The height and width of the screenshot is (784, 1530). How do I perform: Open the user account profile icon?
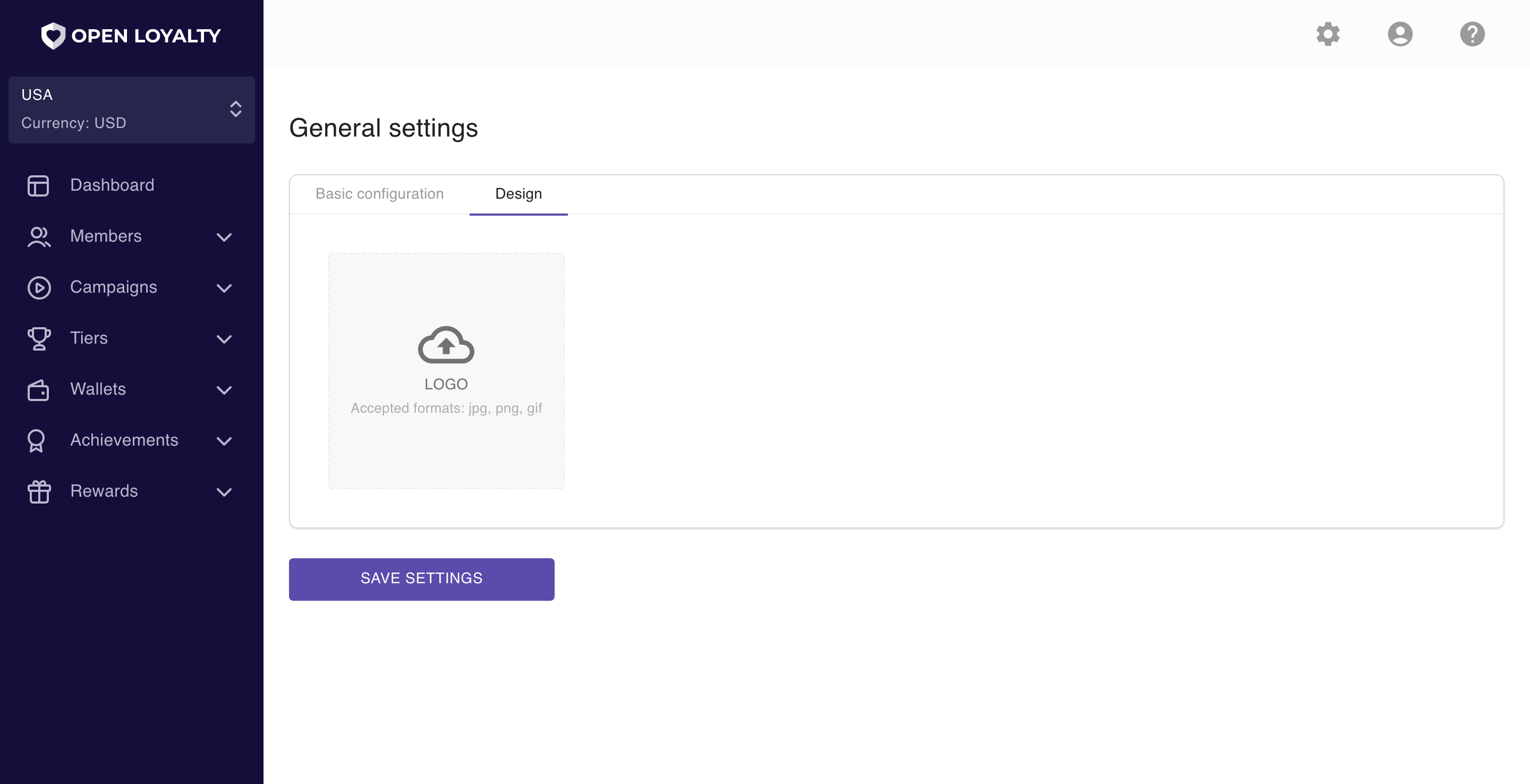[x=1400, y=34]
